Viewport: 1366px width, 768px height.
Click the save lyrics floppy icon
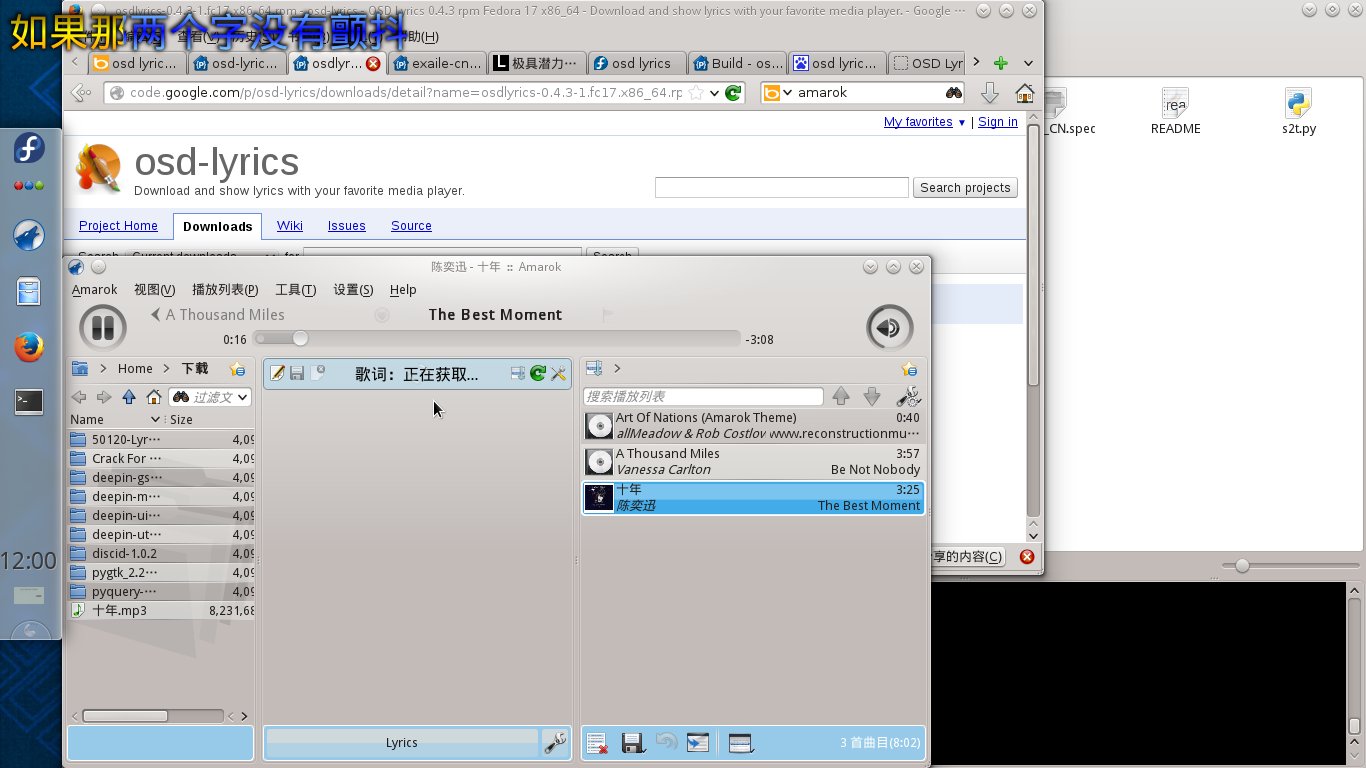pyautogui.click(x=297, y=373)
